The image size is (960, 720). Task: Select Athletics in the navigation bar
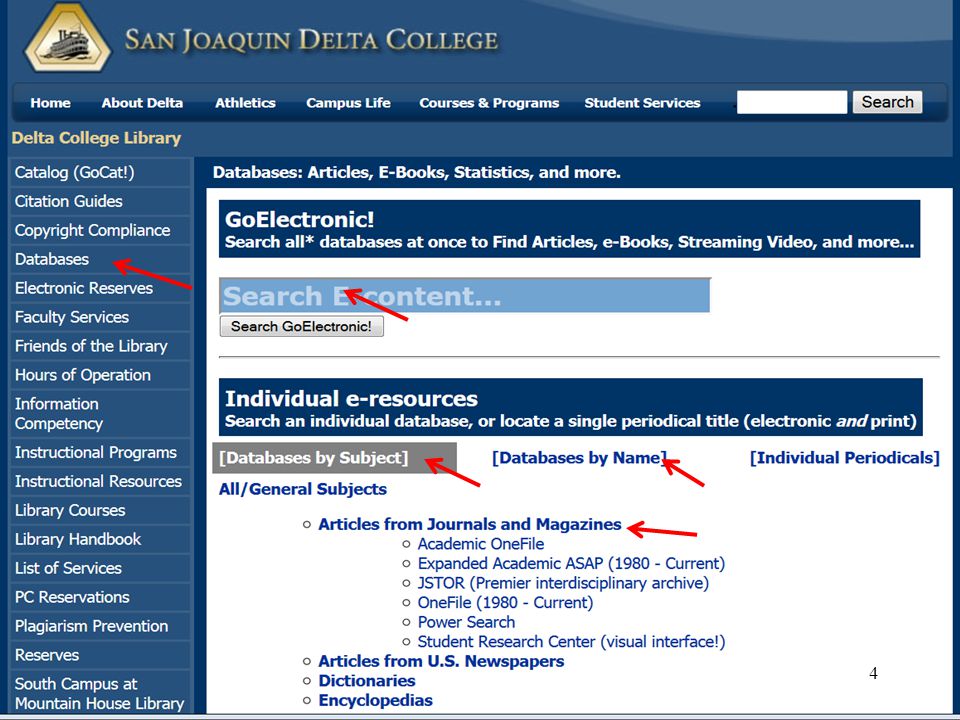(x=245, y=103)
